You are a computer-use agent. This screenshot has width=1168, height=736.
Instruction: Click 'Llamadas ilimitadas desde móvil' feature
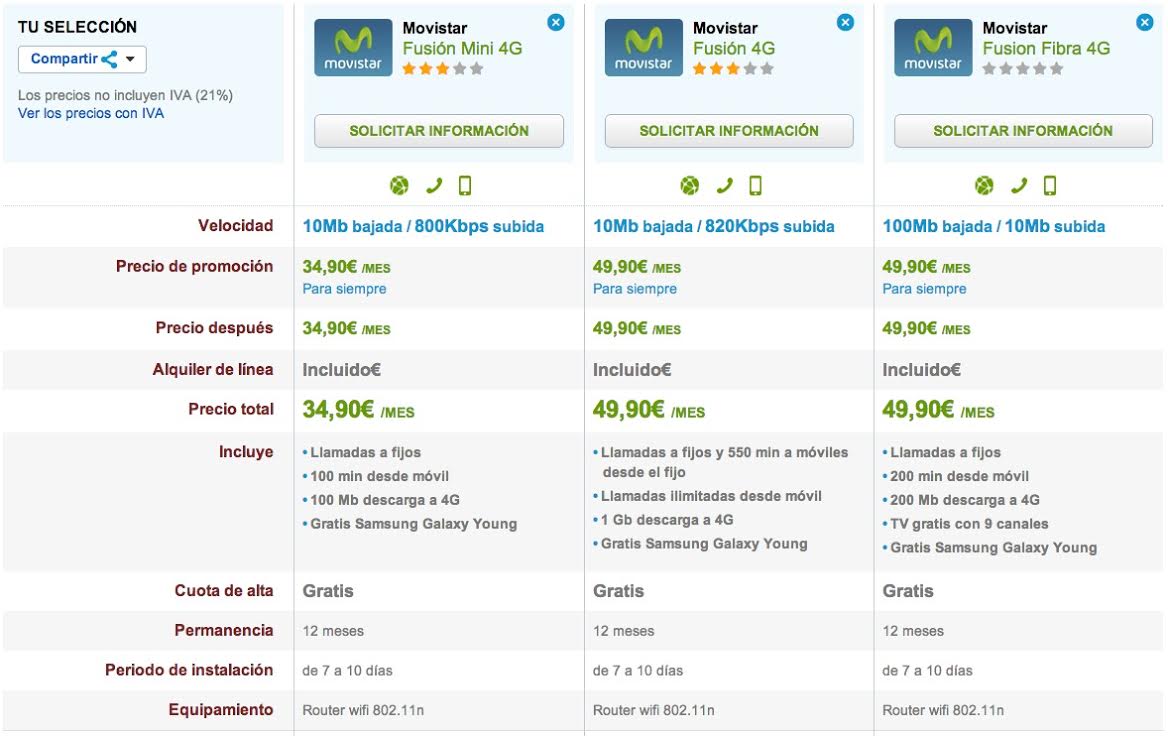711,496
